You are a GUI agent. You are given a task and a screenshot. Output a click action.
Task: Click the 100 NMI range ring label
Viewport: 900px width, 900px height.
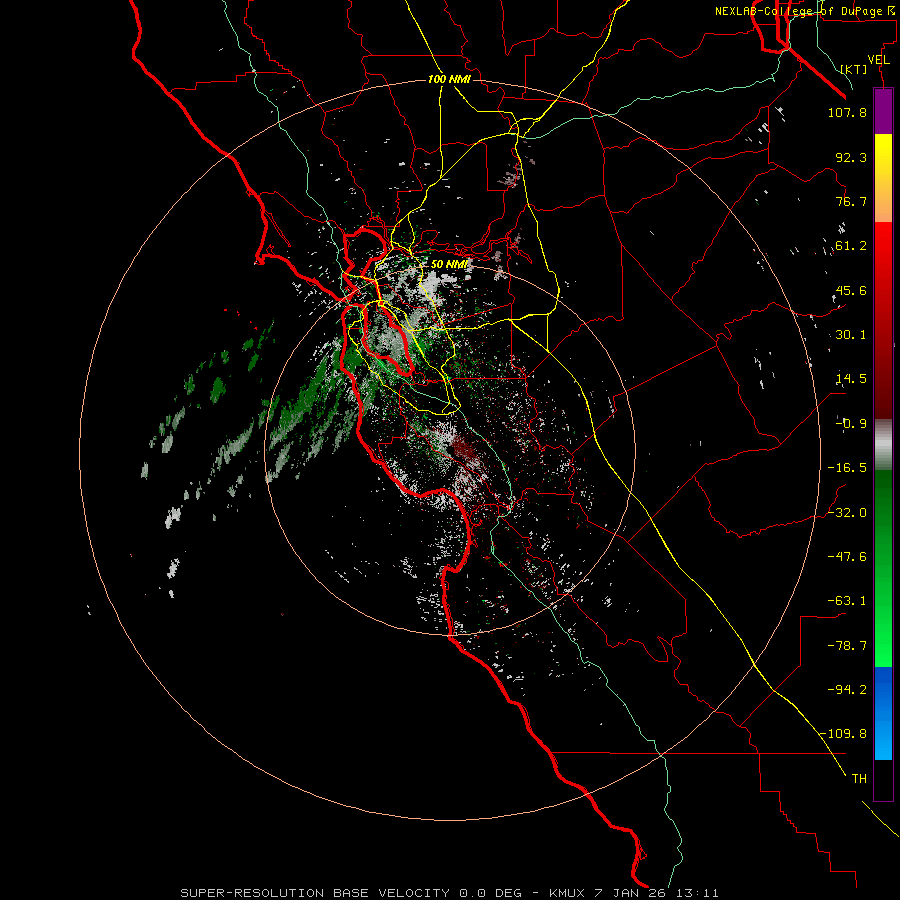[x=449, y=79]
